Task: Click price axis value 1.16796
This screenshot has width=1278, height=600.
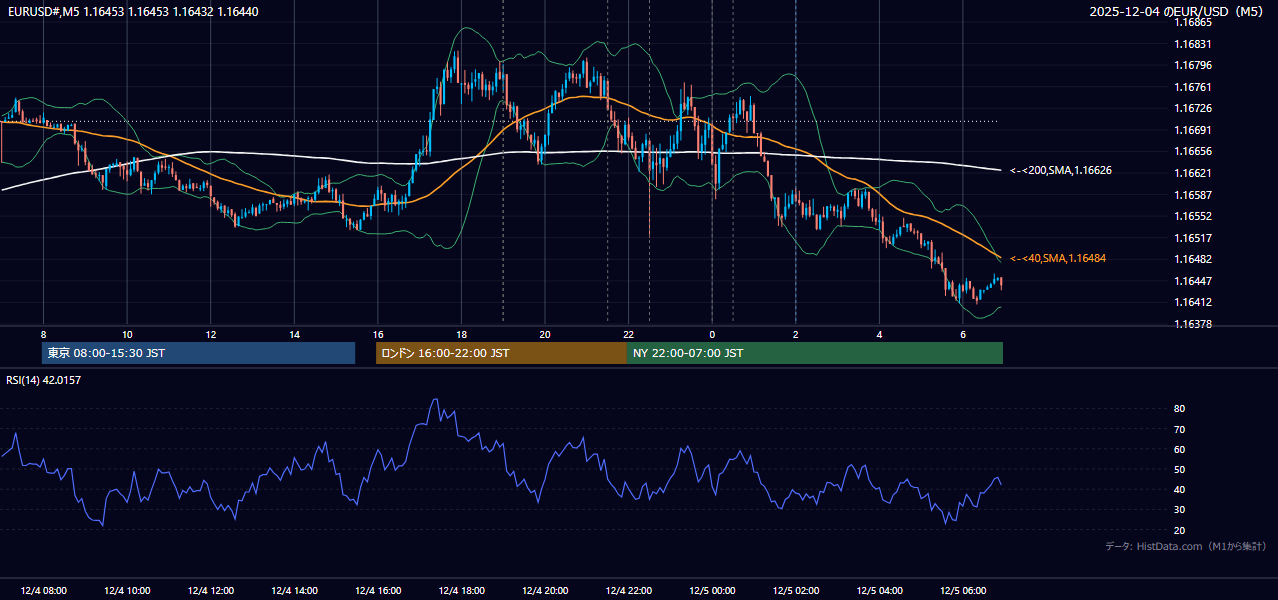Action: tap(1194, 65)
